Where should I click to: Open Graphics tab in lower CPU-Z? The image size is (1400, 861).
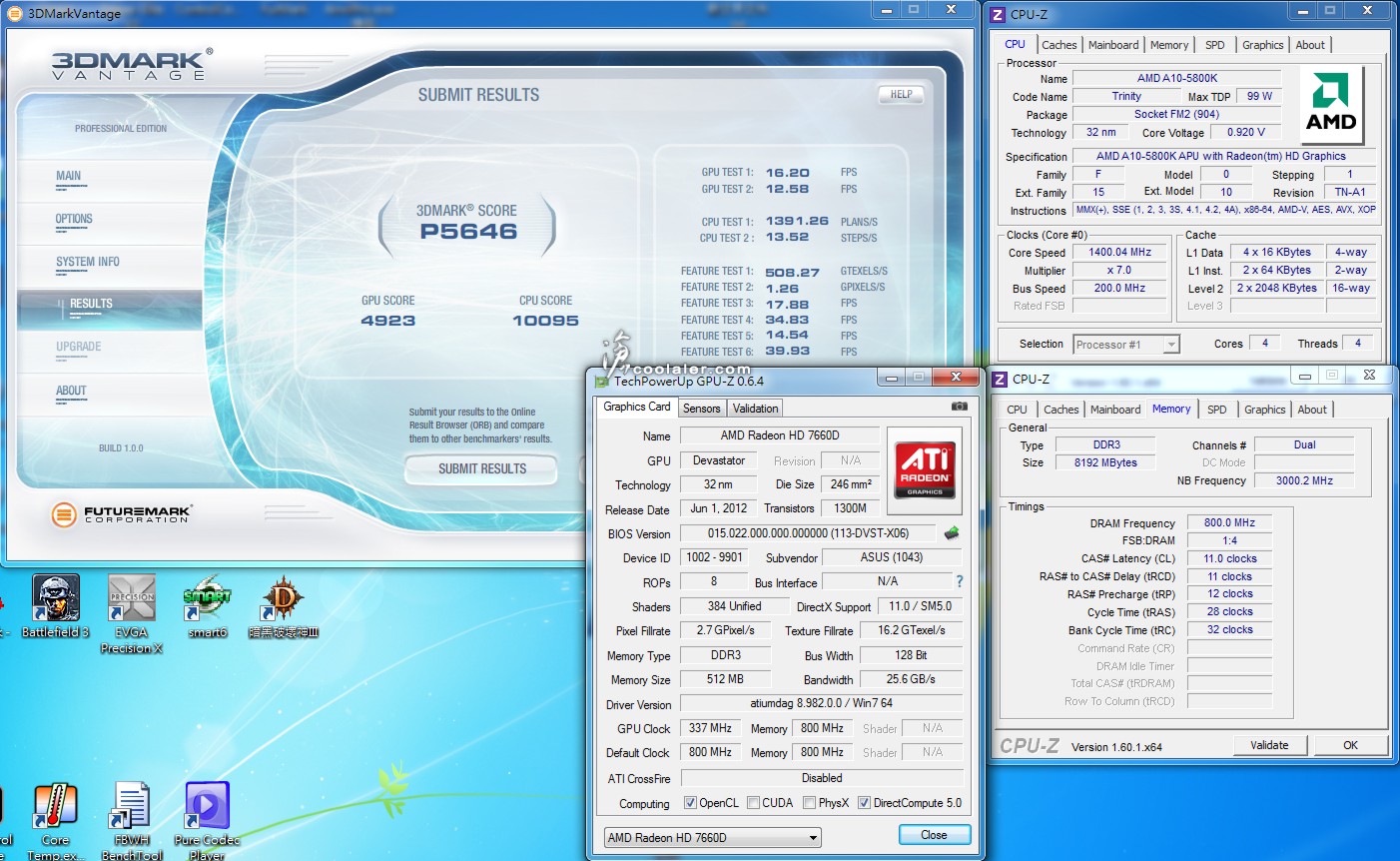pos(1264,410)
